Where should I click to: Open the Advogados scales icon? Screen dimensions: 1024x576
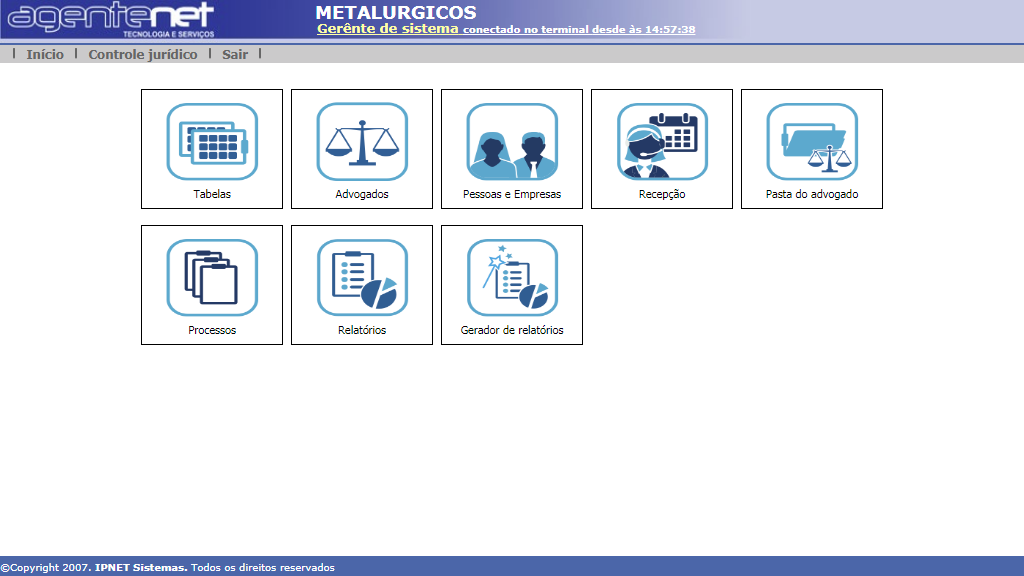click(x=362, y=142)
